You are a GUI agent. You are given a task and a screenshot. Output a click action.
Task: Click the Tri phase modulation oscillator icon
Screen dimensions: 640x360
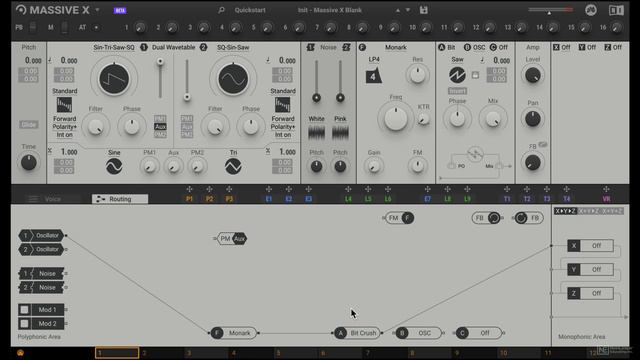coord(233,166)
